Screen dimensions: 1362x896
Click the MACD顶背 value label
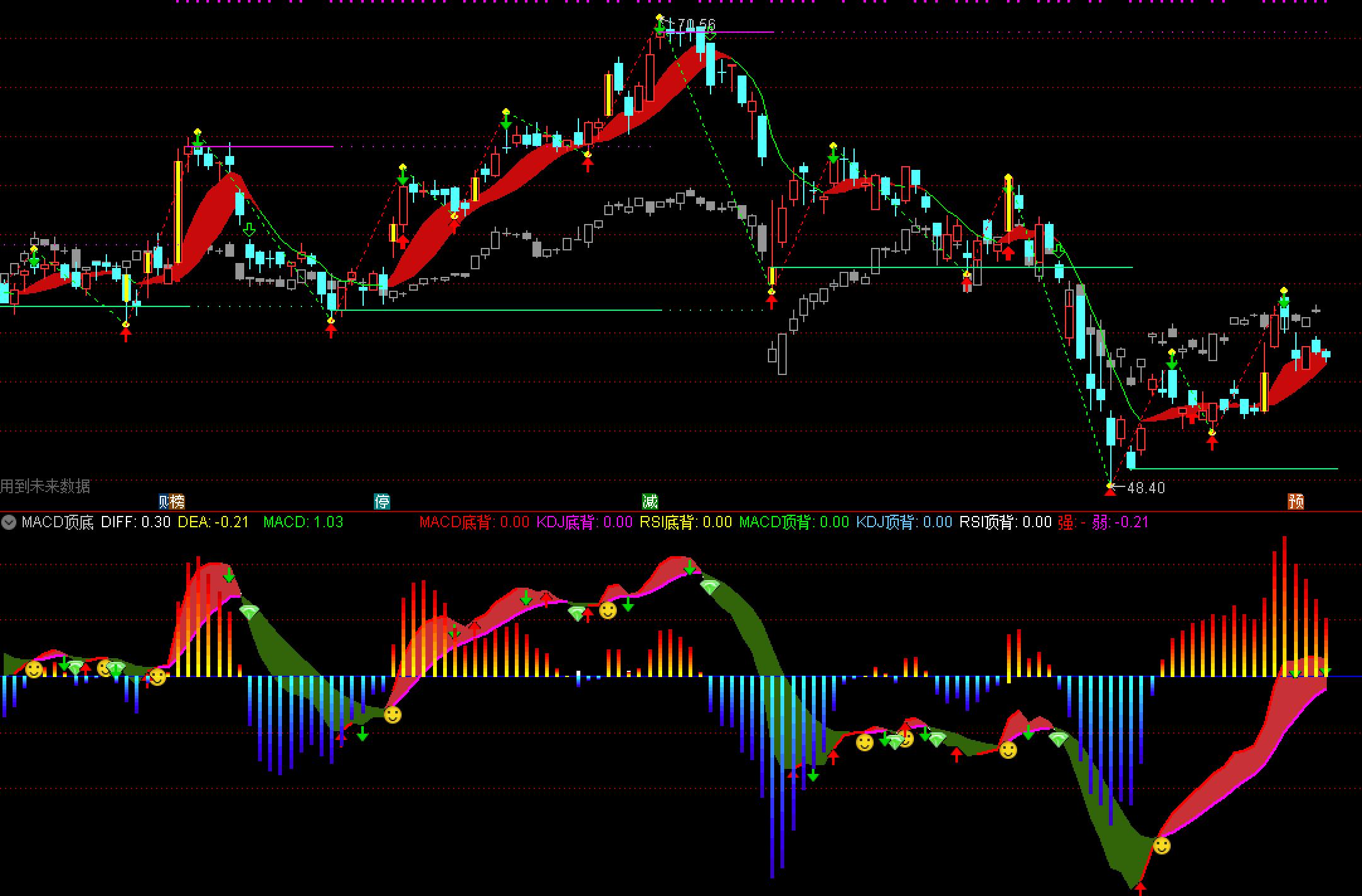(x=794, y=522)
